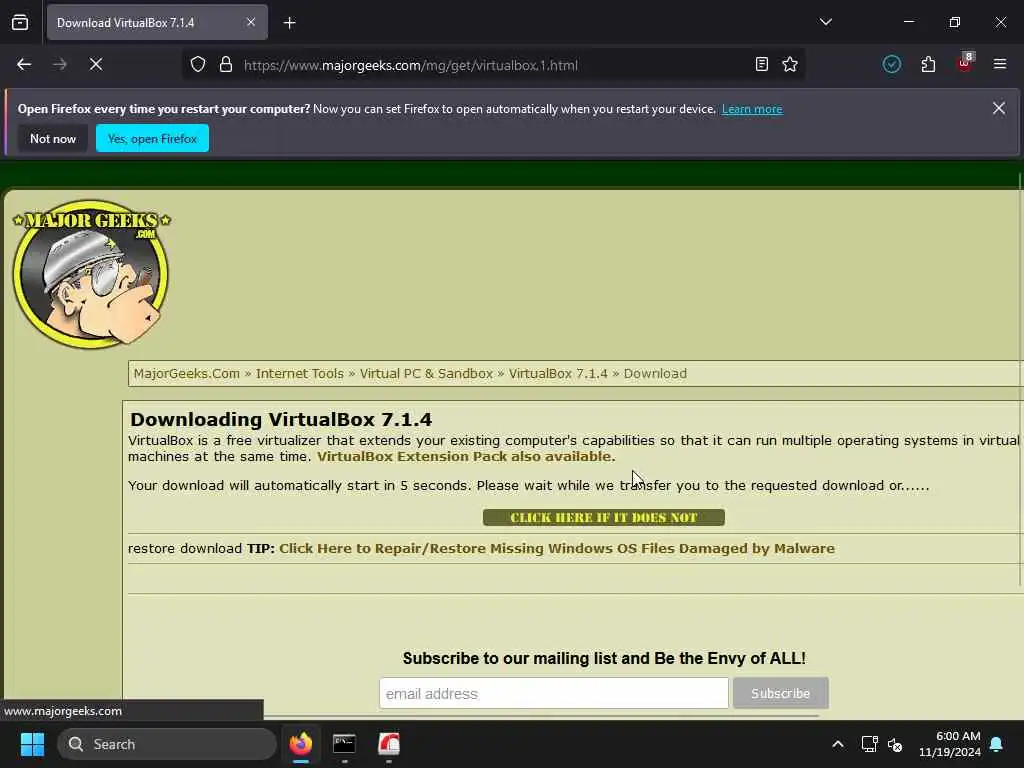The height and width of the screenshot is (768, 1024).
Task: Bookmark this page with star icon
Action: (x=790, y=64)
